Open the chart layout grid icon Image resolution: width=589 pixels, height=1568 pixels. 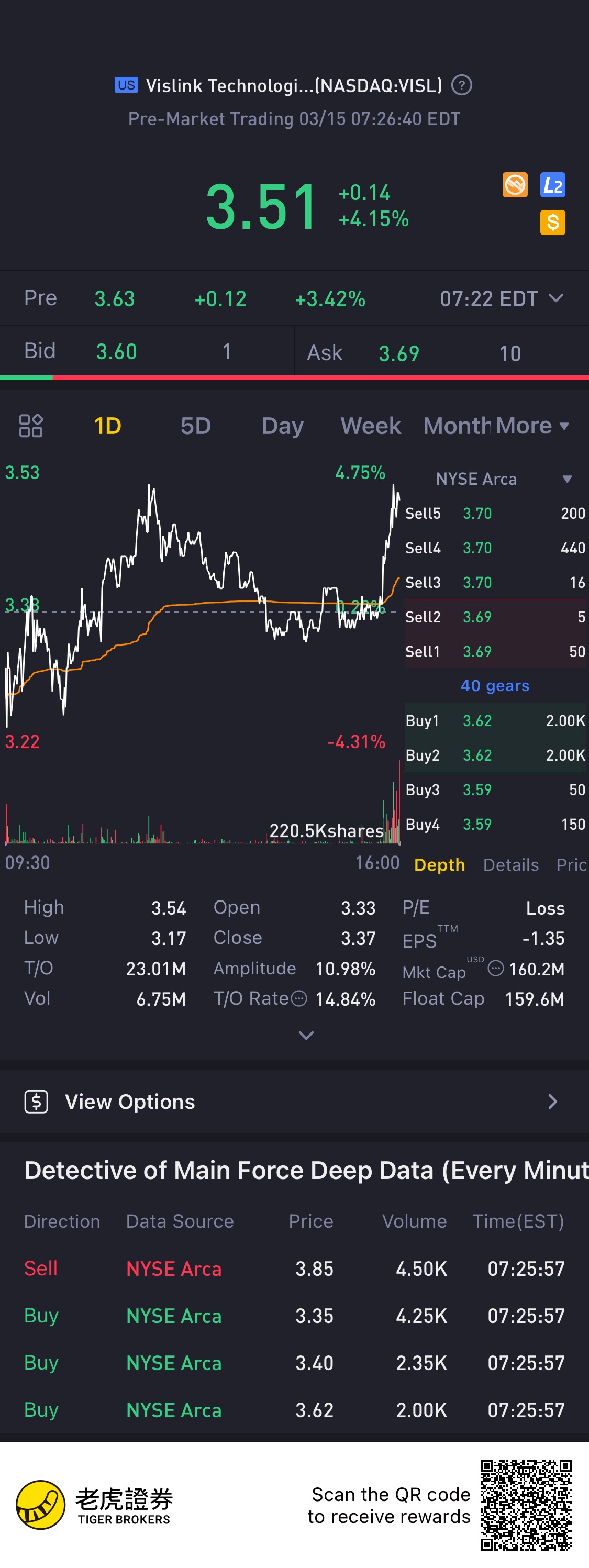tap(30, 426)
